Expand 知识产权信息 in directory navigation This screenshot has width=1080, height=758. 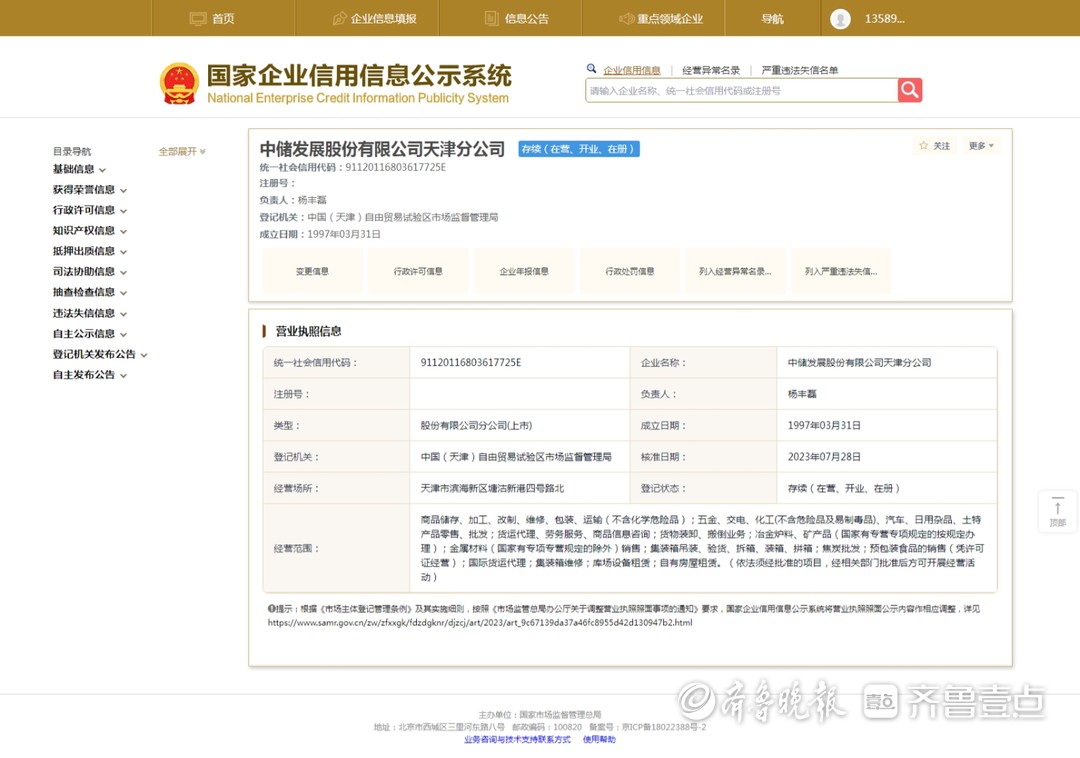pos(90,231)
